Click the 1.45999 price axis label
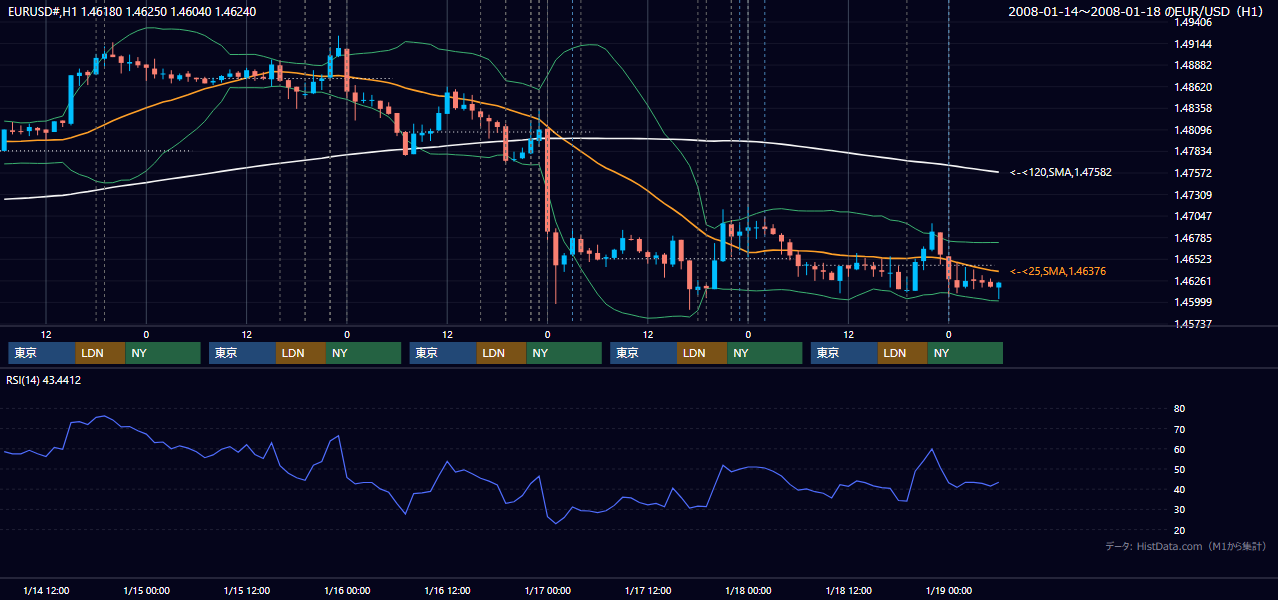This screenshot has height=600, width=1278. click(1192, 302)
